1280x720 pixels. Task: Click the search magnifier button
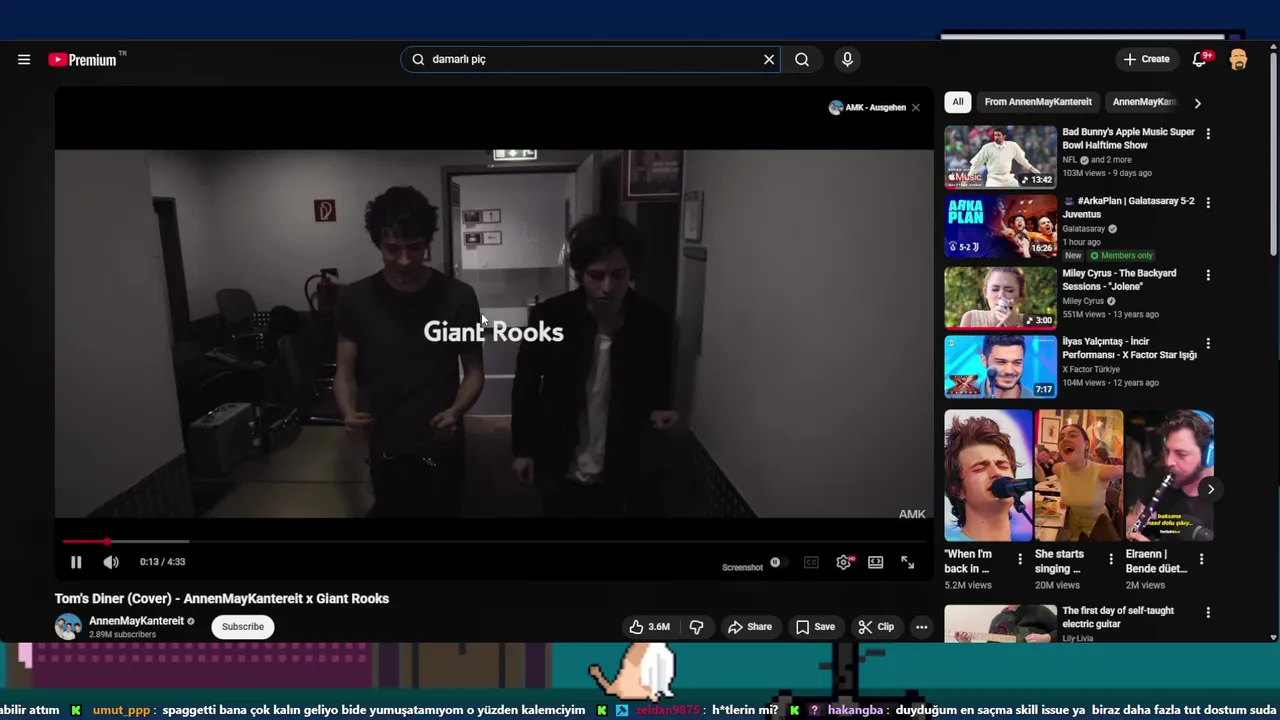802,60
